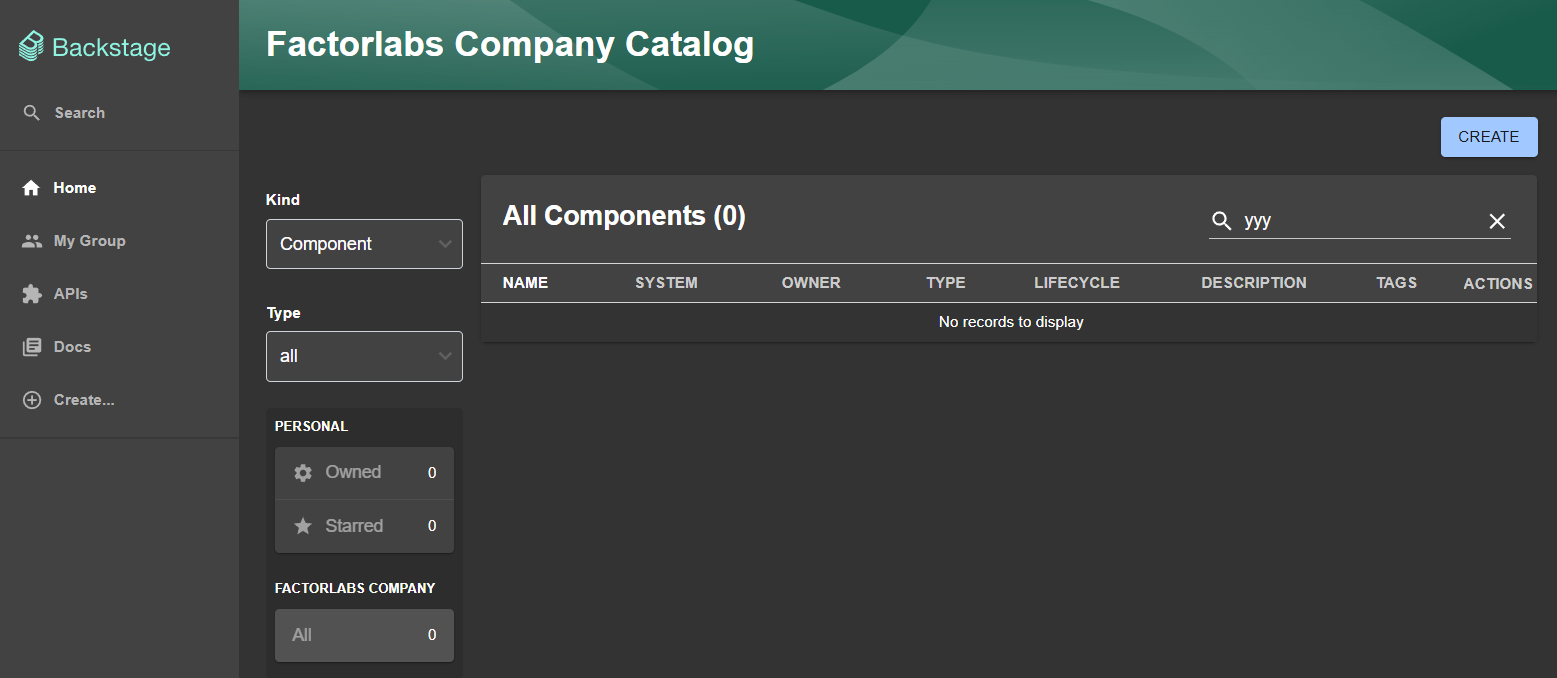Open the Kind dropdown showing Component
The width and height of the screenshot is (1557, 678).
tap(364, 244)
